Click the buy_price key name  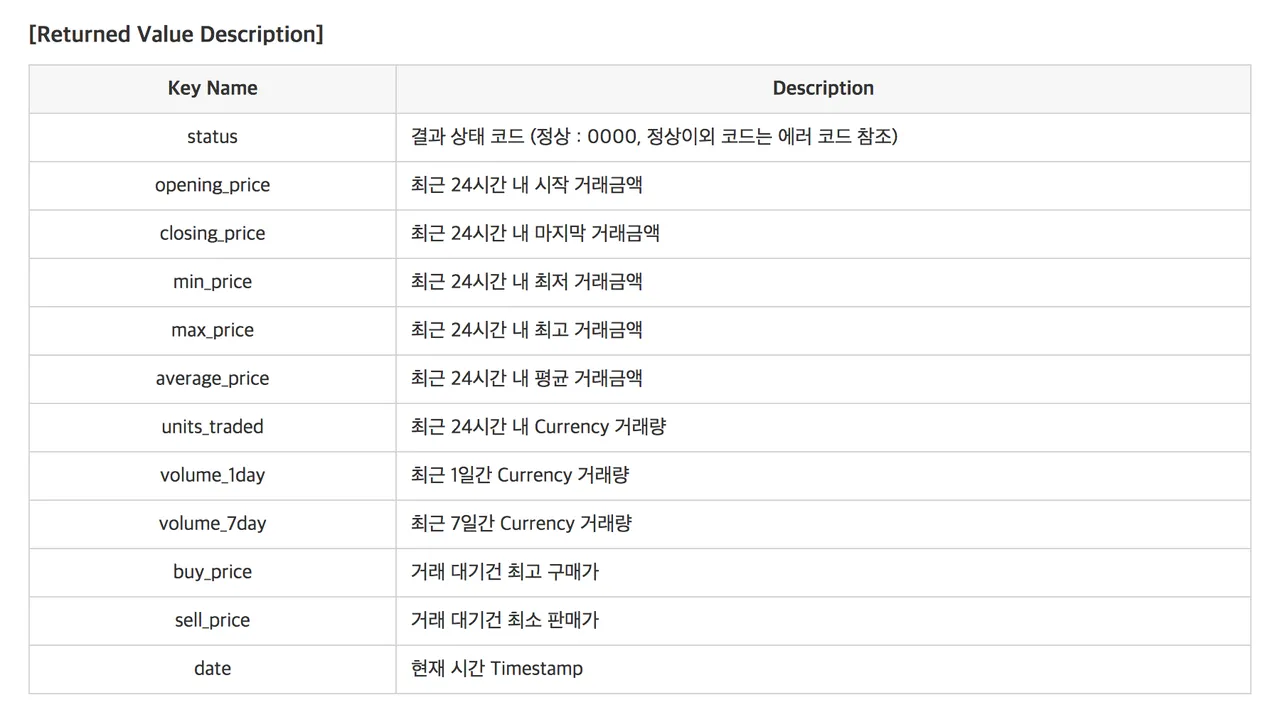coord(212,572)
